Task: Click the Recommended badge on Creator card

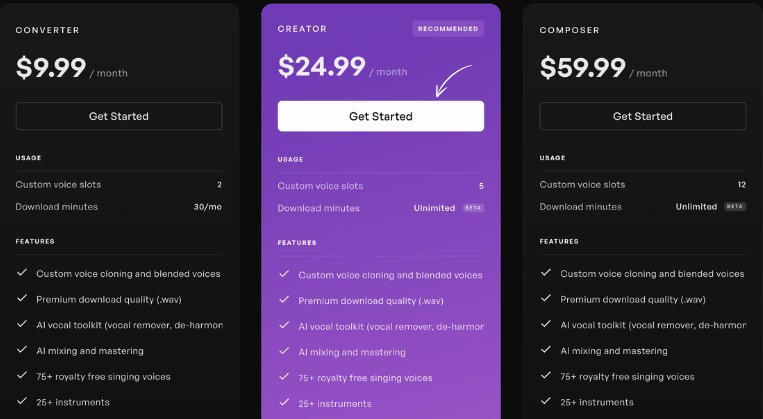Action: coord(448,29)
